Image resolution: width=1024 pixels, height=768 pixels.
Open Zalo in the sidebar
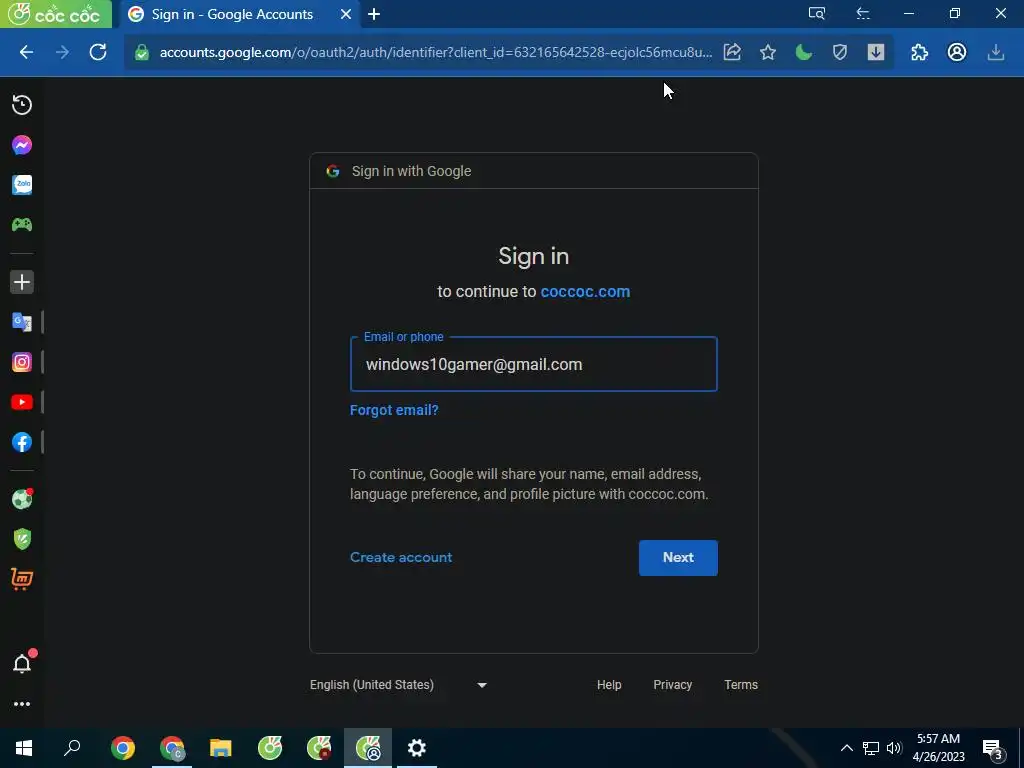(x=22, y=185)
